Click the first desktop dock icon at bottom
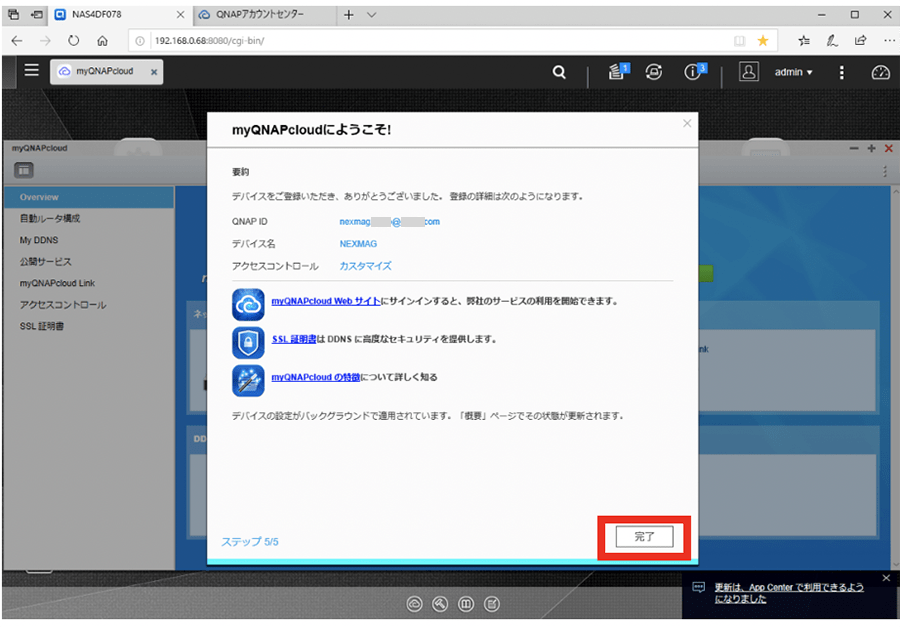This screenshot has height=627, width=900. [414, 604]
